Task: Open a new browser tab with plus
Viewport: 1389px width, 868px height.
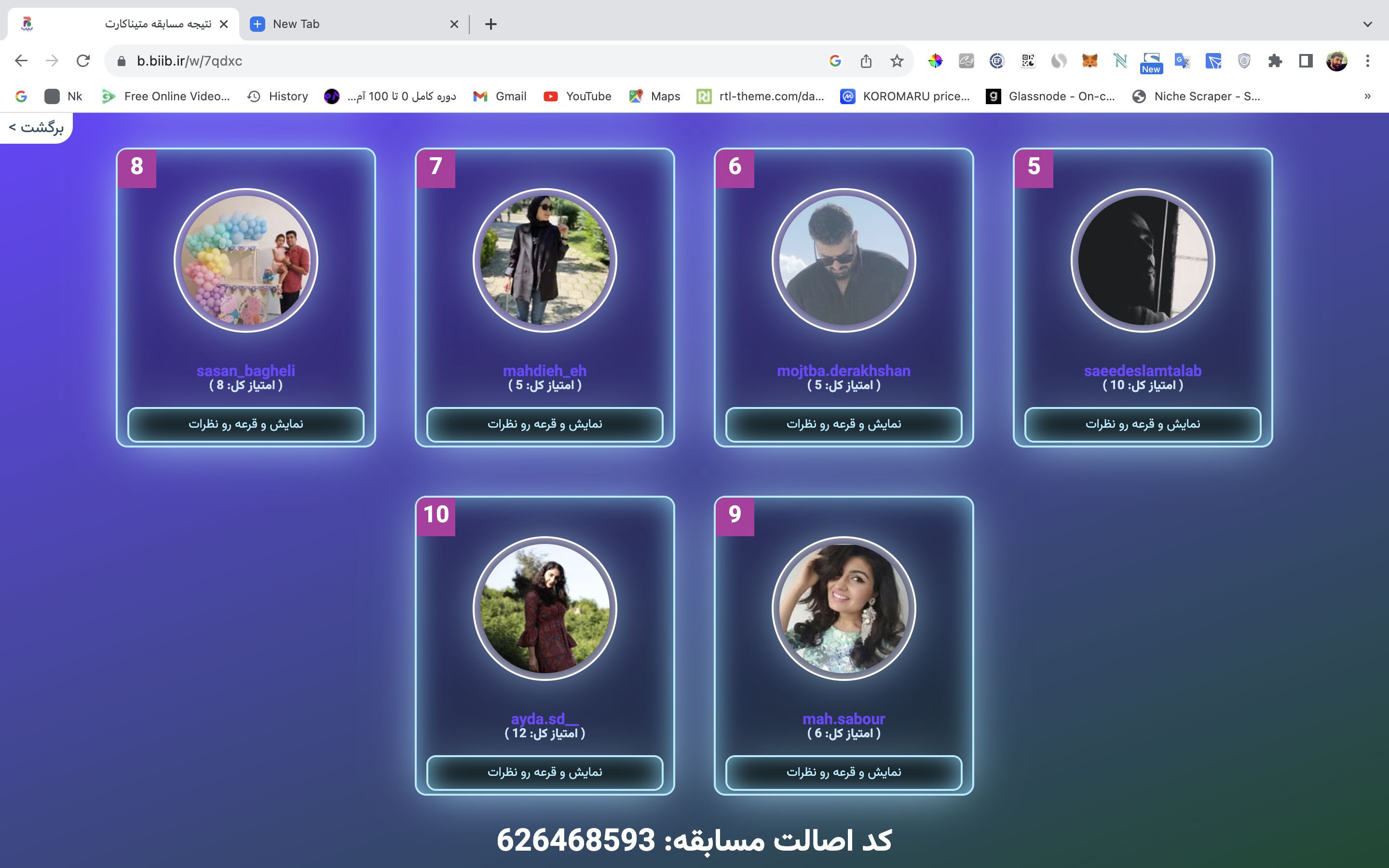Action: [x=491, y=24]
